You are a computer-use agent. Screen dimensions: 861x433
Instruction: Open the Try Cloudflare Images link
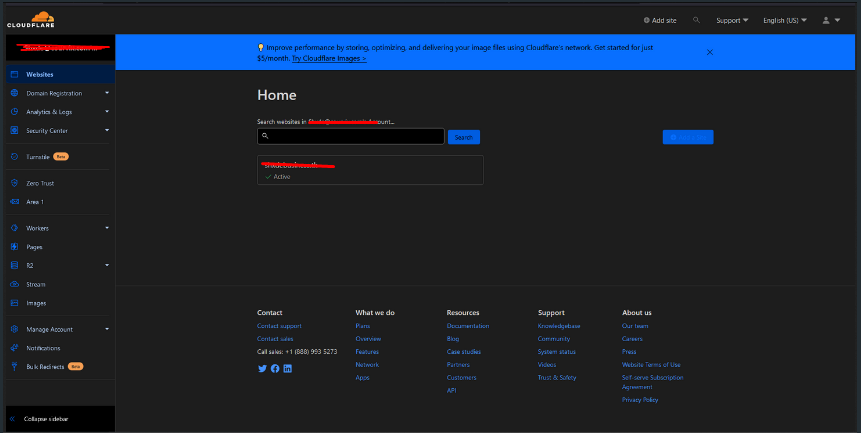pyautogui.click(x=329, y=58)
